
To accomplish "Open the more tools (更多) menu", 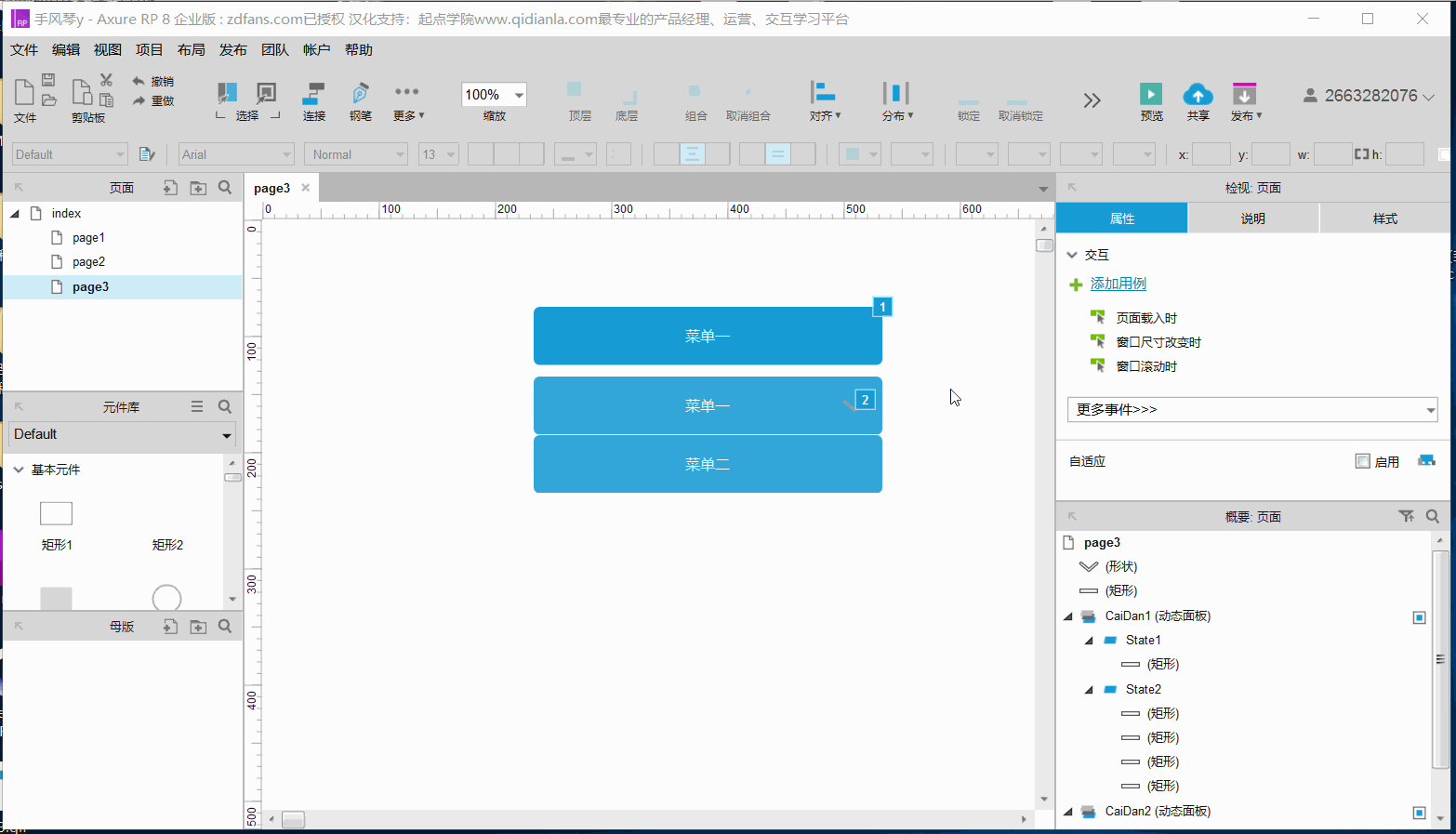I will (x=407, y=101).
